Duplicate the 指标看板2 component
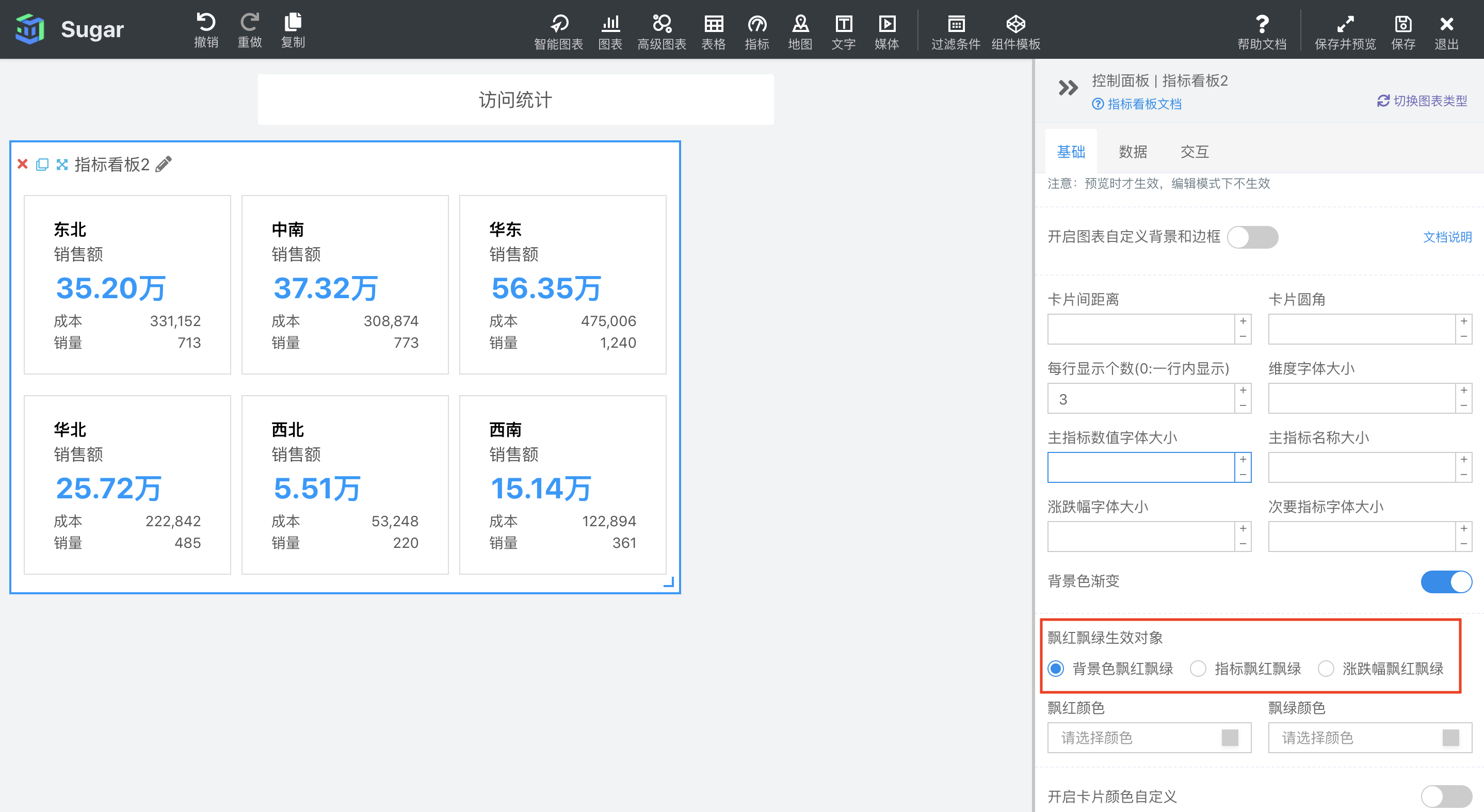Viewport: 1484px width, 812px height. click(42, 165)
